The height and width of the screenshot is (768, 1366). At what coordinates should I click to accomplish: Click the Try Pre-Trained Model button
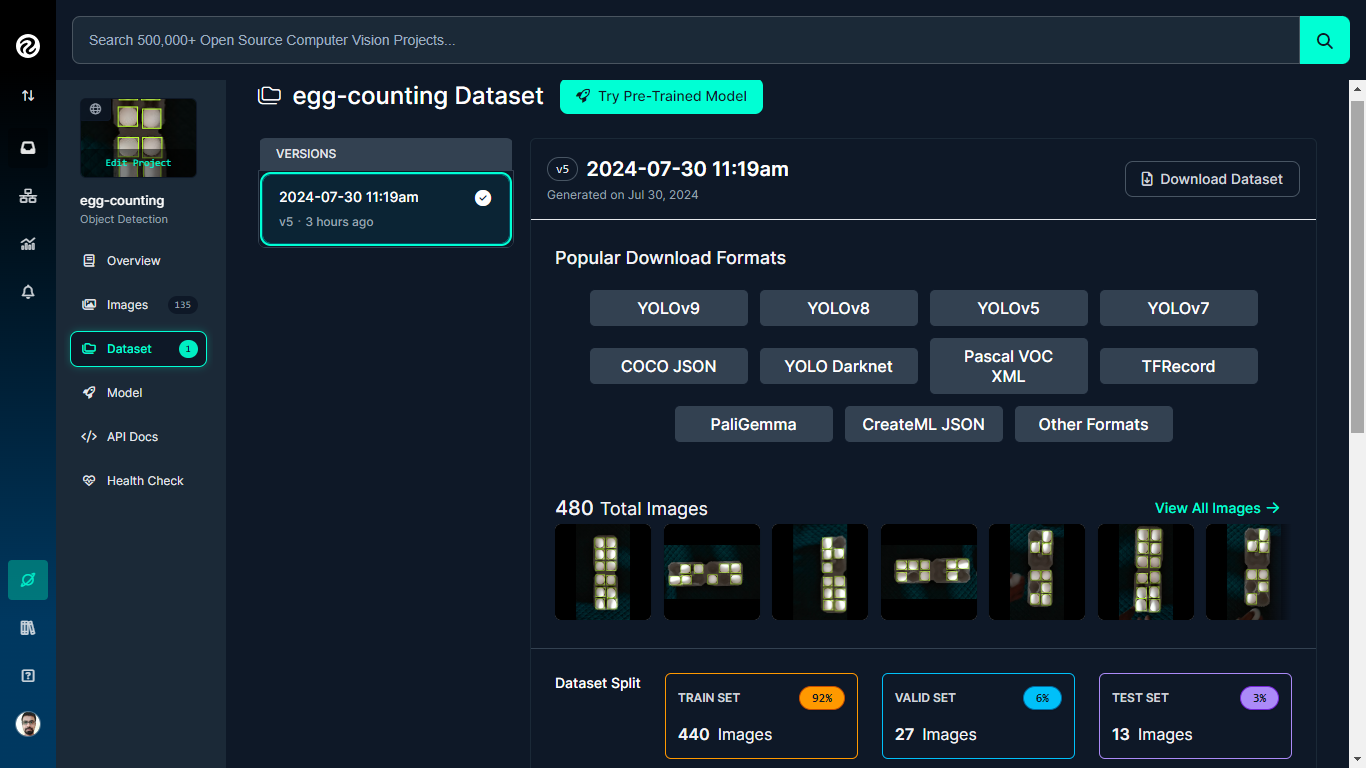pyautogui.click(x=661, y=97)
